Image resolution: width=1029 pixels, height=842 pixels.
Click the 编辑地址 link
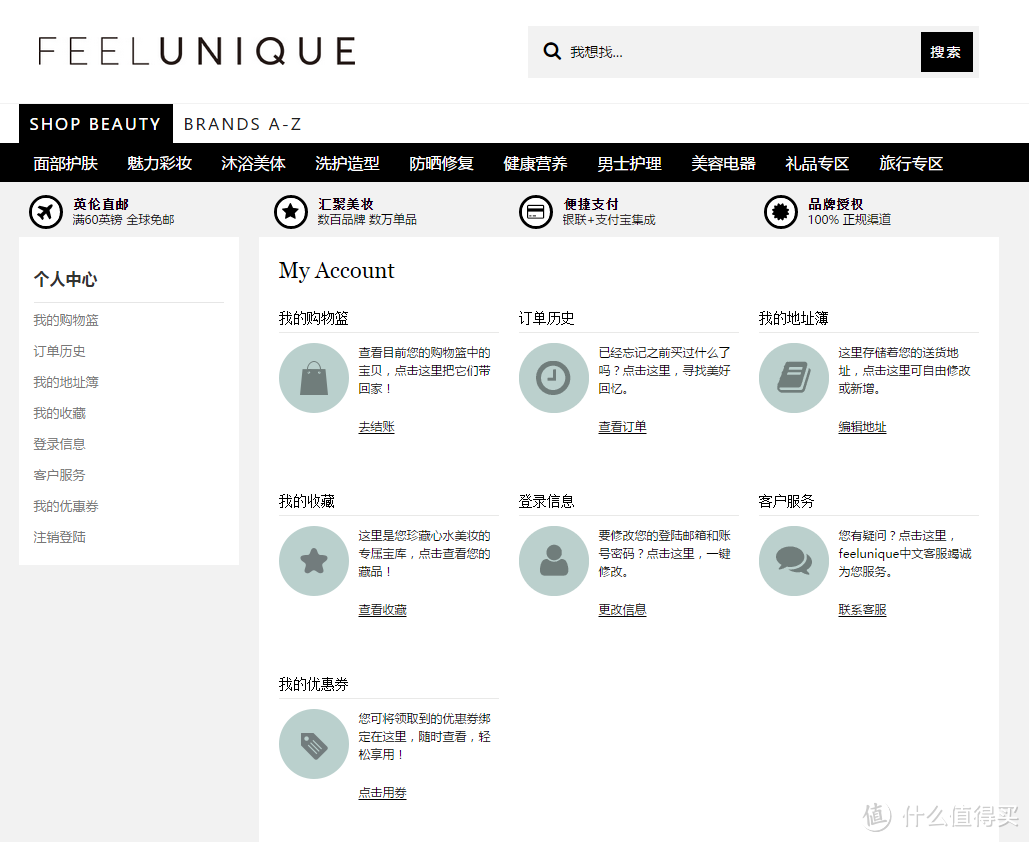862,427
